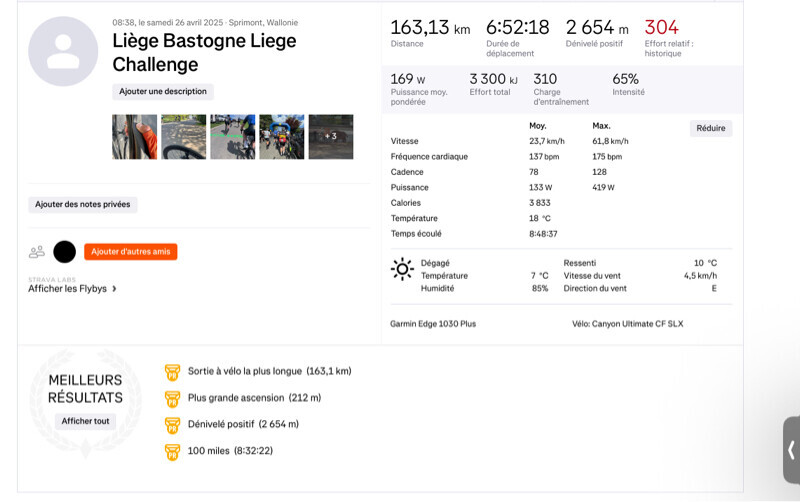Open the first activity photo thumbnail

tap(134, 137)
